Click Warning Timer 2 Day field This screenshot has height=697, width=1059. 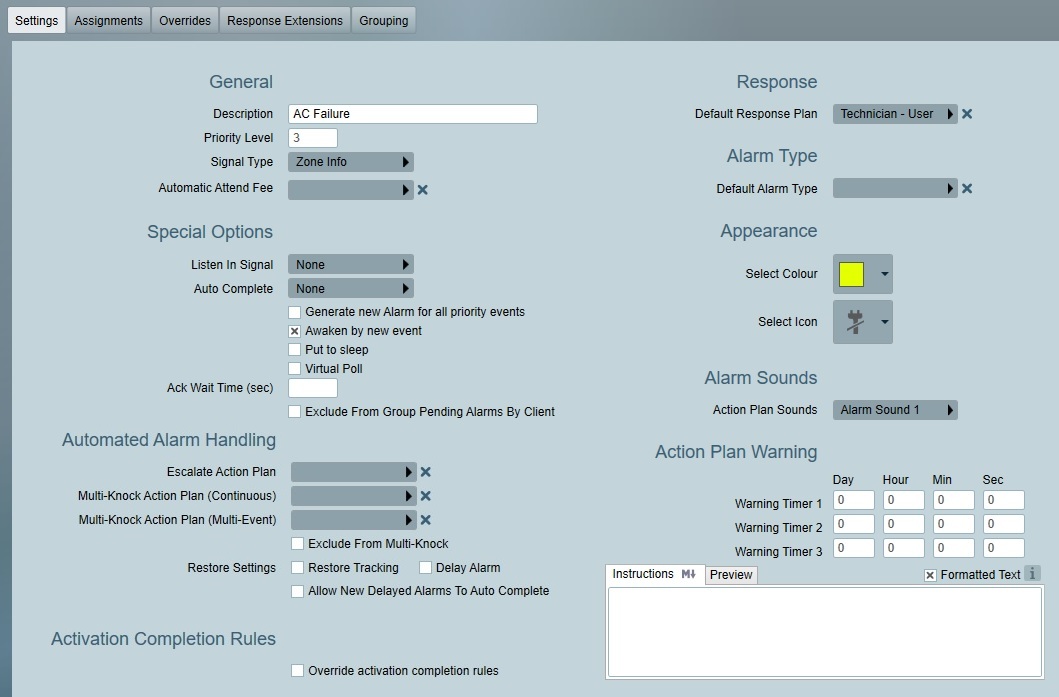(854, 524)
